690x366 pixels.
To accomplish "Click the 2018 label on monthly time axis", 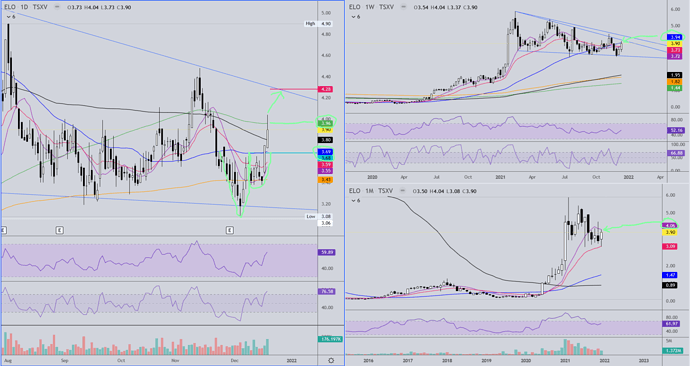I will click(447, 361).
